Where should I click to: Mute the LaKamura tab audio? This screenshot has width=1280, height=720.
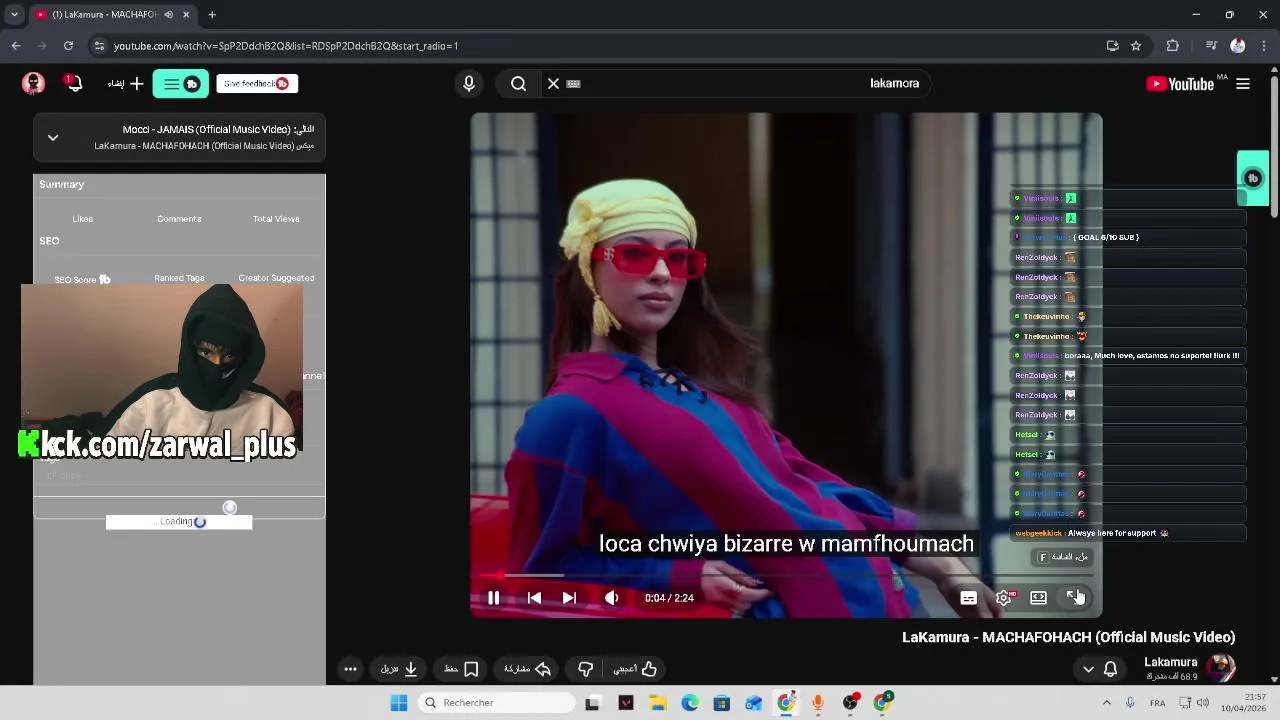click(168, 15)
